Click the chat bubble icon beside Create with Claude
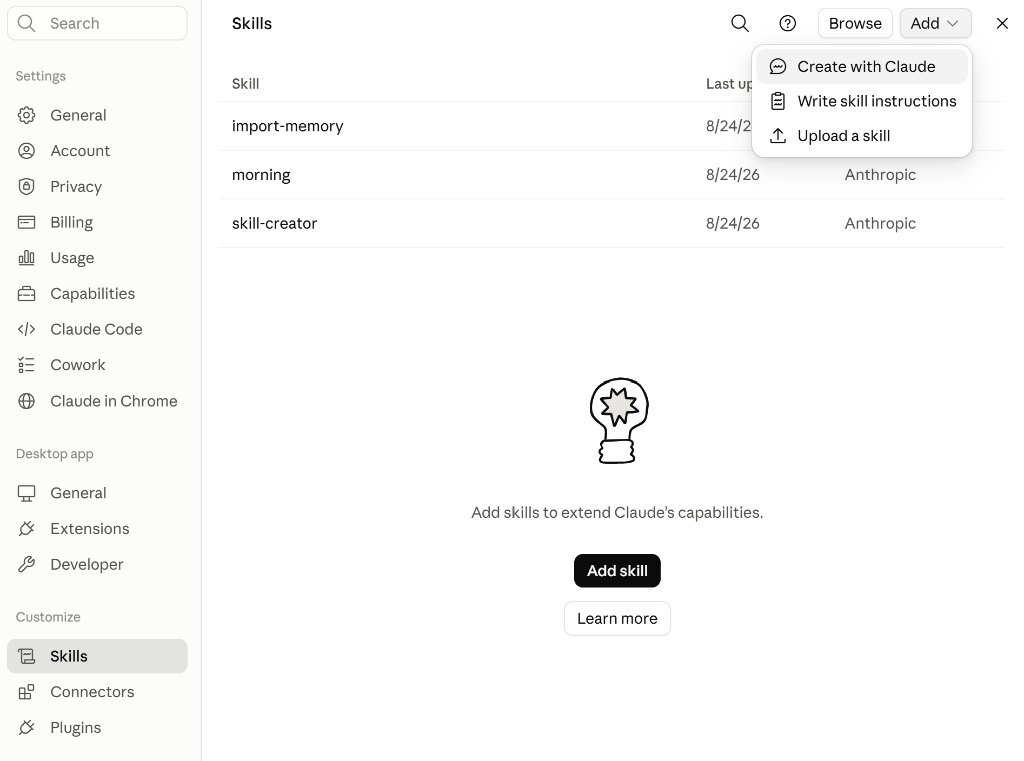1024x761 pixels. pyautogui.click(x=777, y=67)
